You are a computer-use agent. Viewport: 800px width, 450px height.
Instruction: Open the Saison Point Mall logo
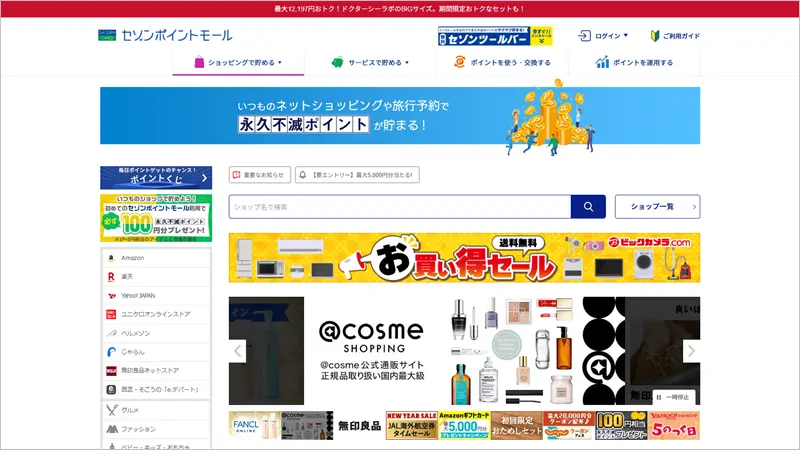165,35
